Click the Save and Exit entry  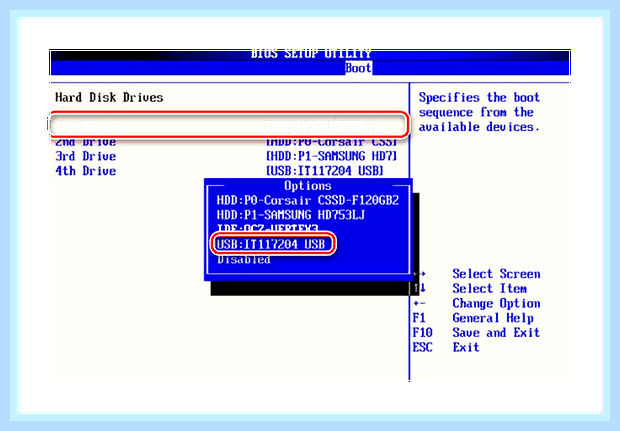496,333
